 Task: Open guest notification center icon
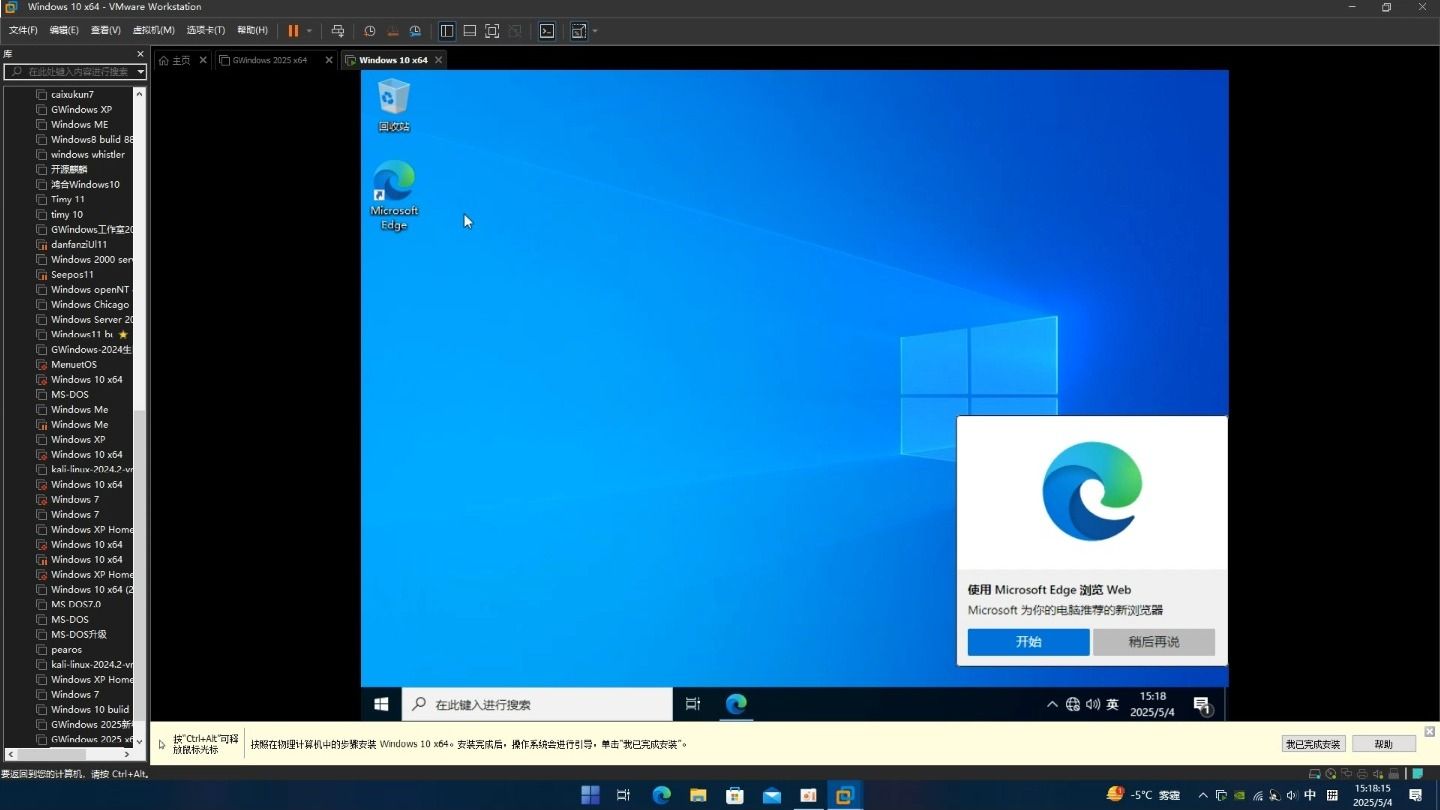(1203, 705)
